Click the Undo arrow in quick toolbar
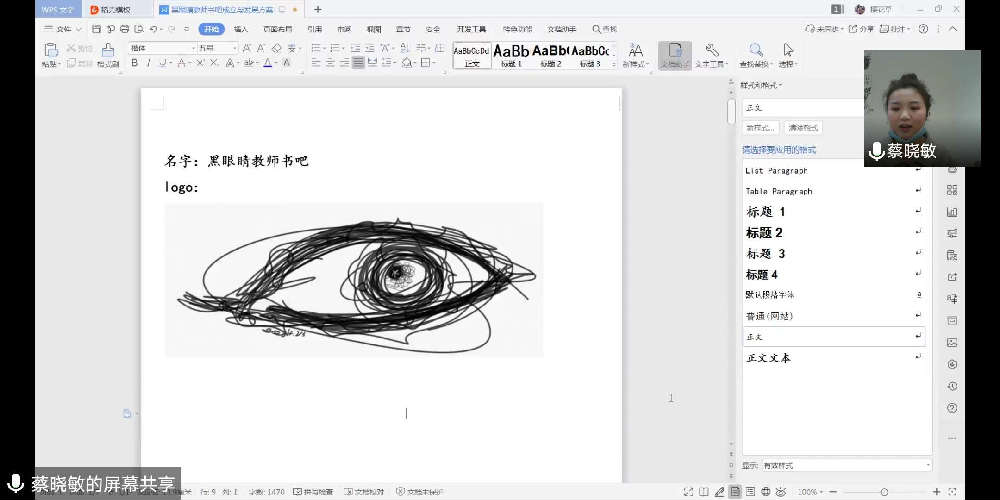1000x500 pixels. pos(150,30)
